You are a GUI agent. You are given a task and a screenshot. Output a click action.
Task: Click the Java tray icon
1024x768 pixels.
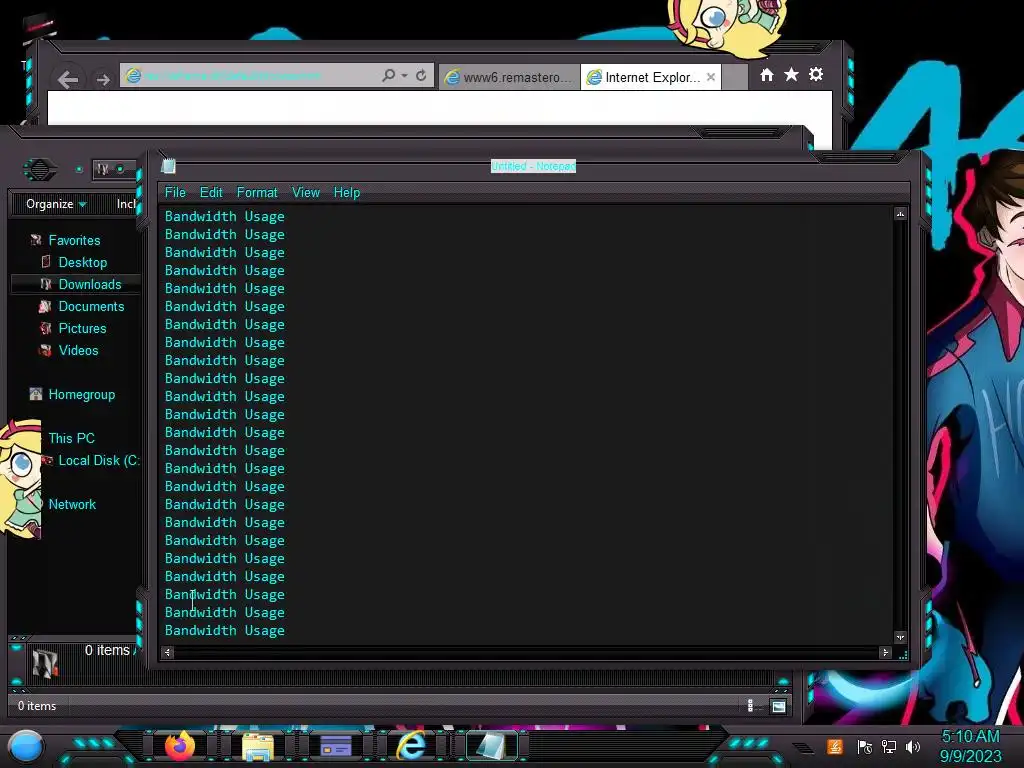tap(835, 746)
